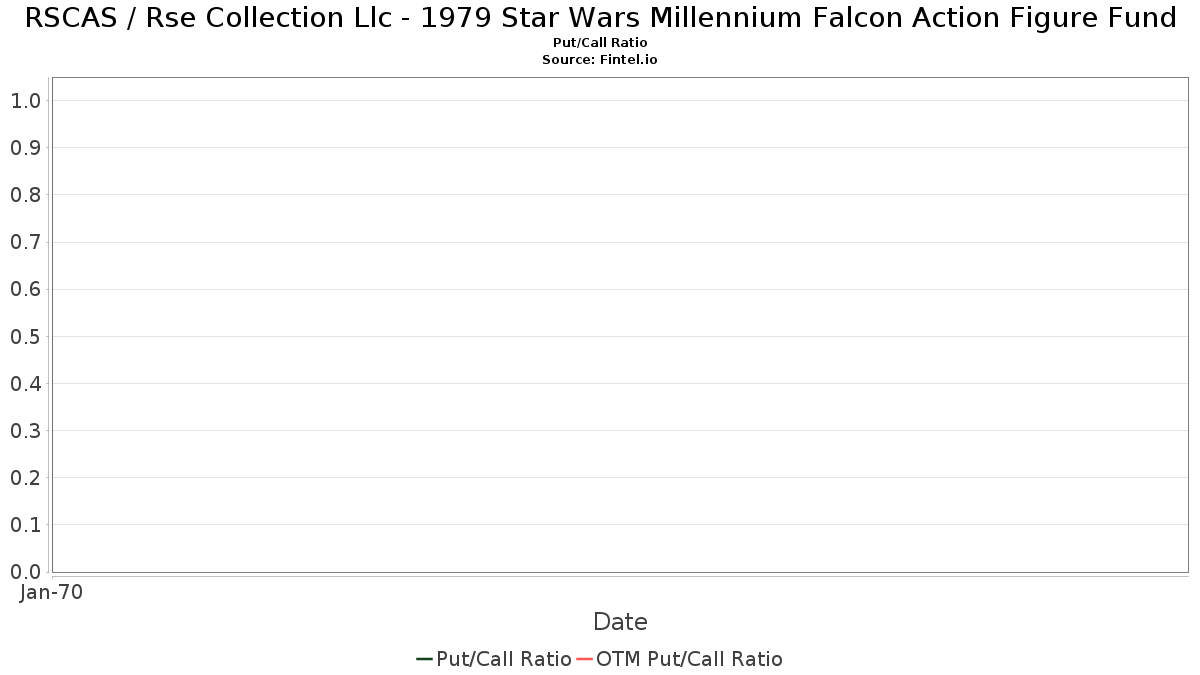Toggle the OTM Put/Call Ratio legend label
1200x675 pixels.
point(689,659)
